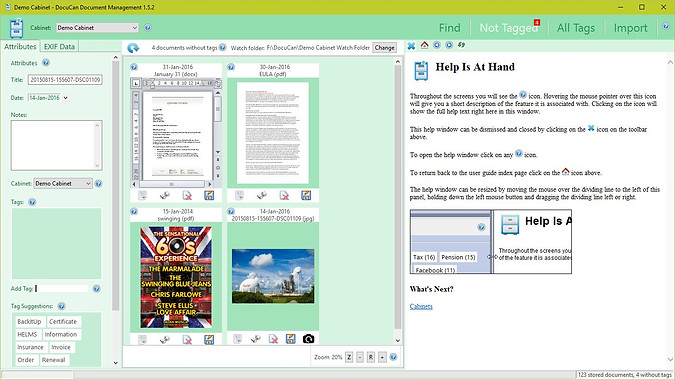Viewport: 675px width, 380px height.
Task: Add the HELMS tag suggestion
Action: [27, 334]
